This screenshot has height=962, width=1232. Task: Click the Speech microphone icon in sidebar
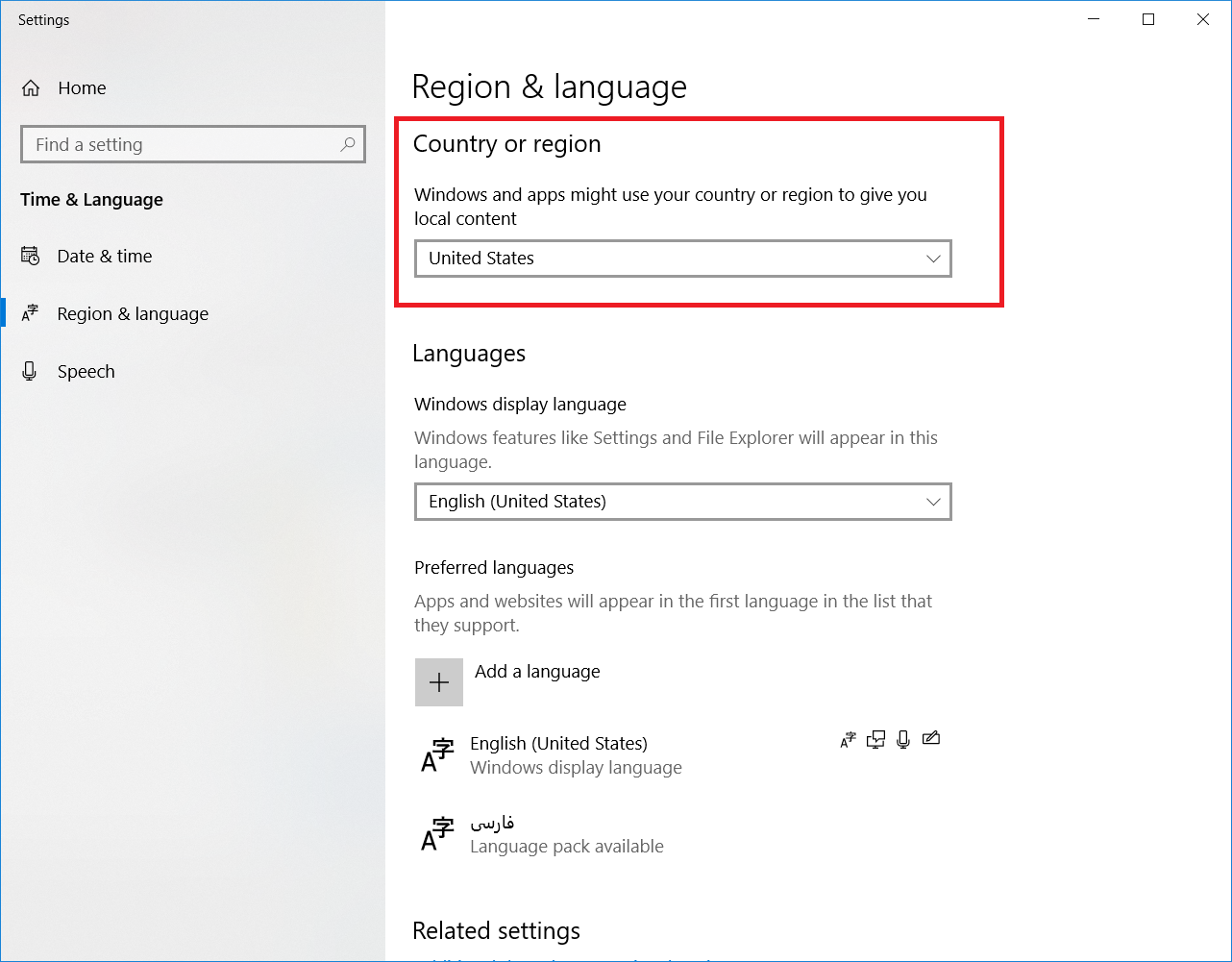[x=30, y=371]
